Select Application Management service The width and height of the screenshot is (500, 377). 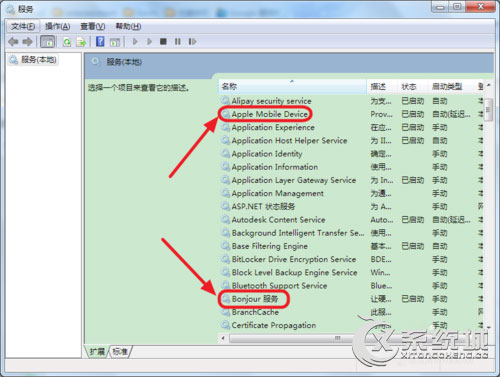(x=352, y=193)
